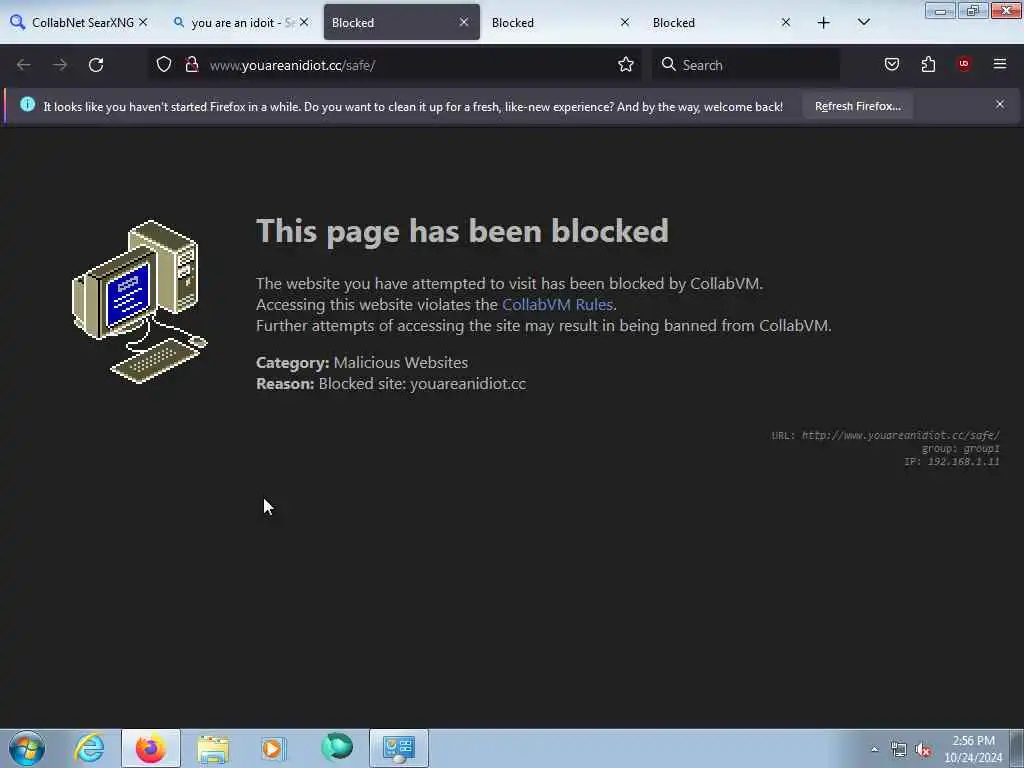Click the green globe taskbar icon
The width and height of the screenshot is (1024, 768).
tap(337, 748)
